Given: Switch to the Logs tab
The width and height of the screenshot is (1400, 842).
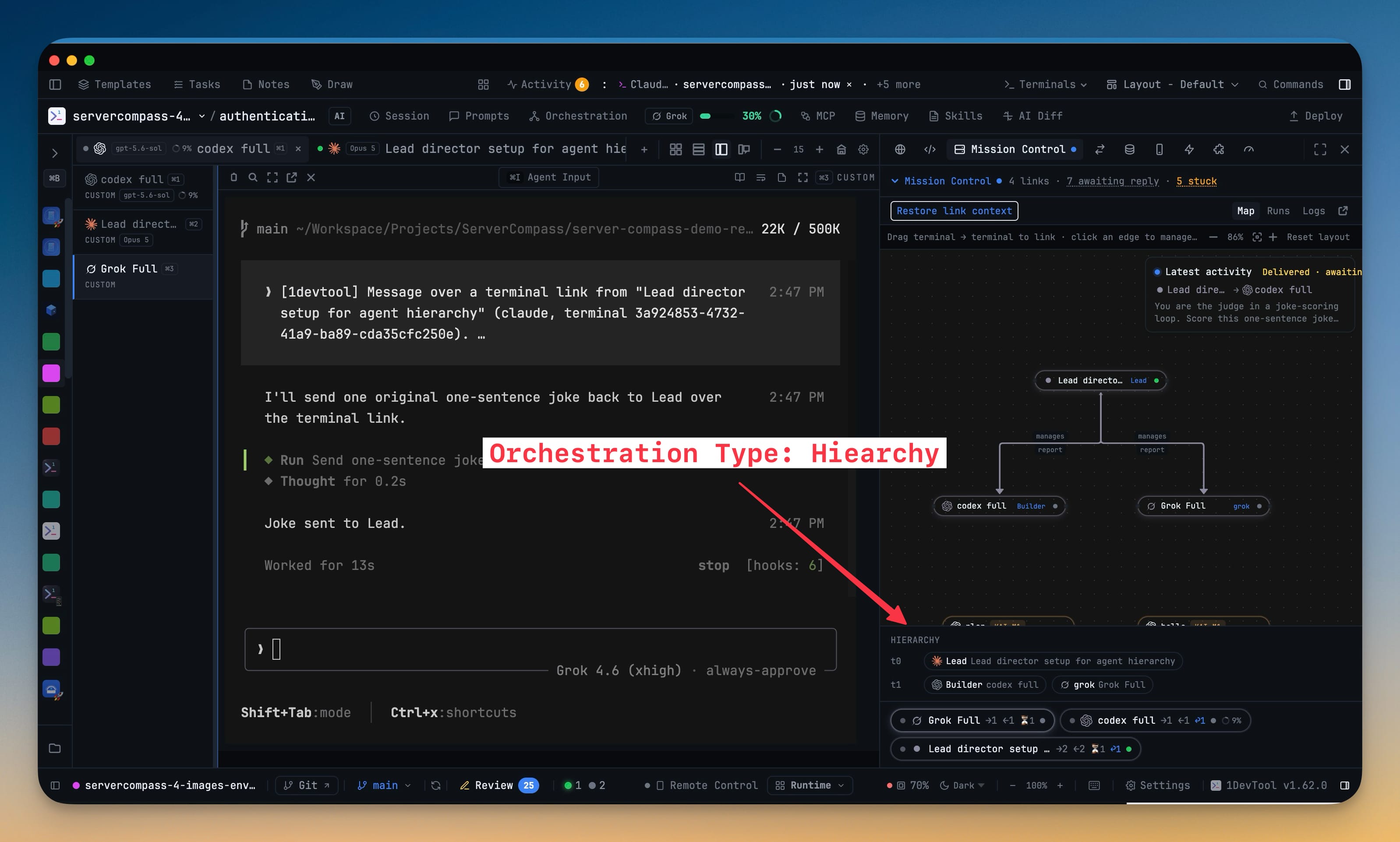Looking at the screenshot, I should 1313,211.
